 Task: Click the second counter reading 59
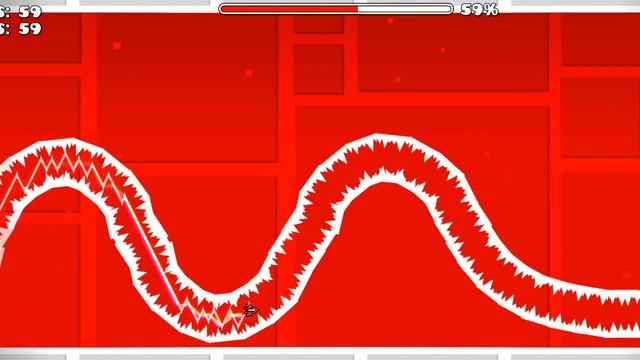pos(21,29)
